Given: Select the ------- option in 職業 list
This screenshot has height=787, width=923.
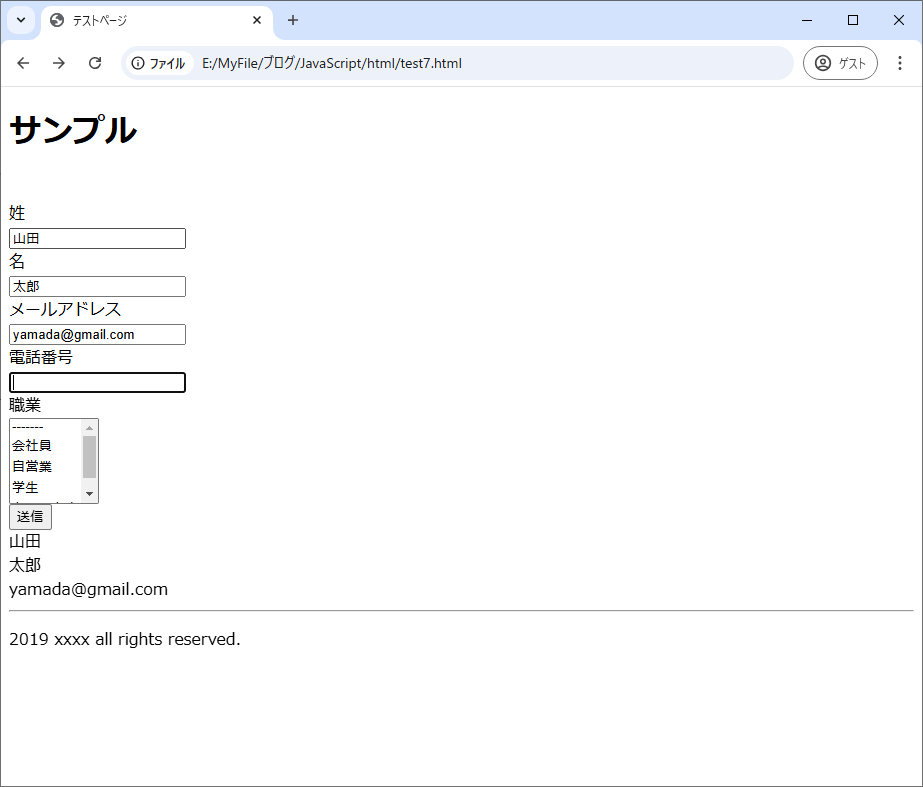Looking at the screenshot, I should [46, 427].
